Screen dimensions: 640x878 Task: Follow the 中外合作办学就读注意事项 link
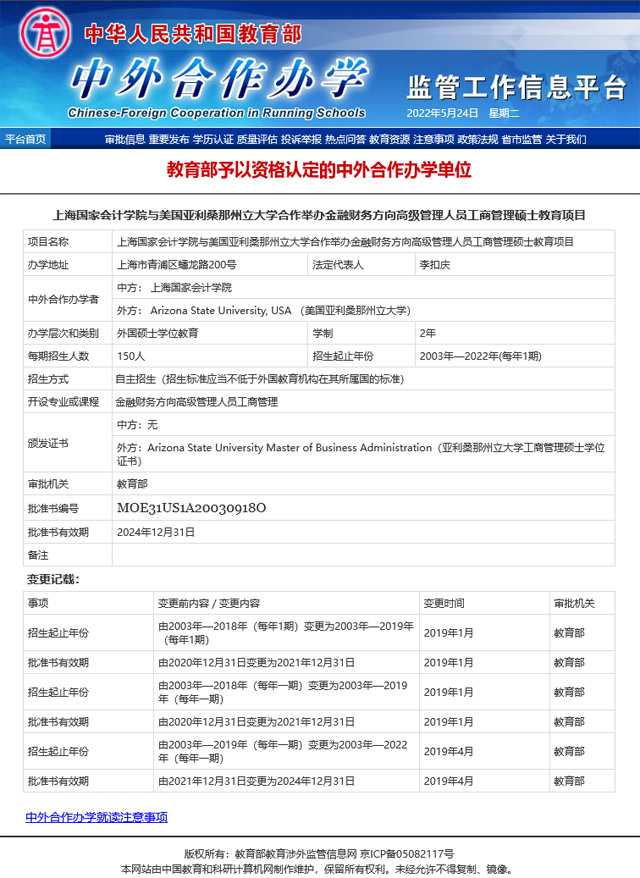click(96, 817)
